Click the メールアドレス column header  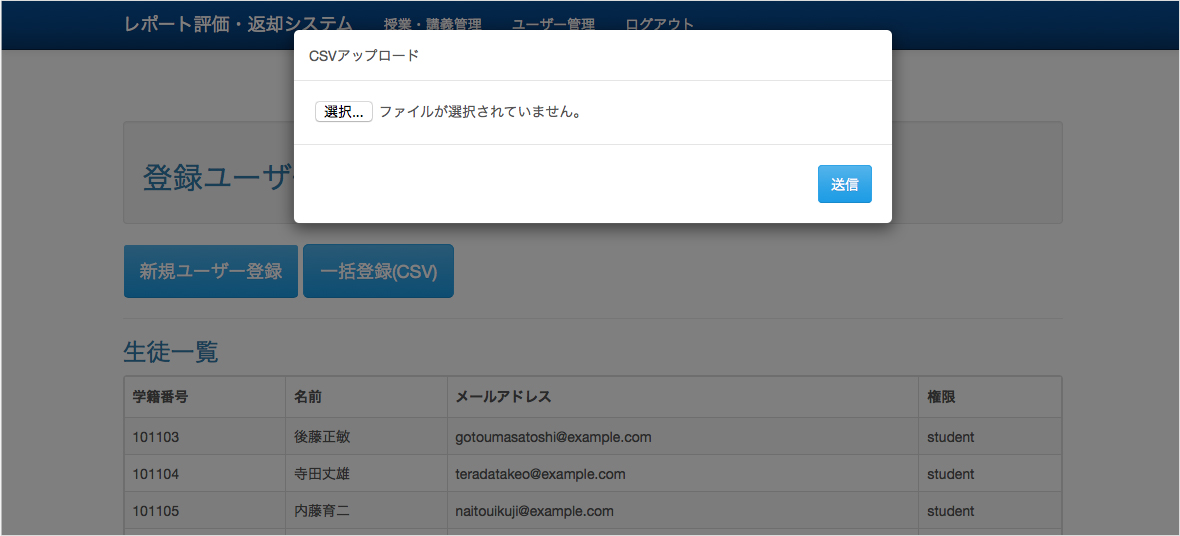[503, 397]
